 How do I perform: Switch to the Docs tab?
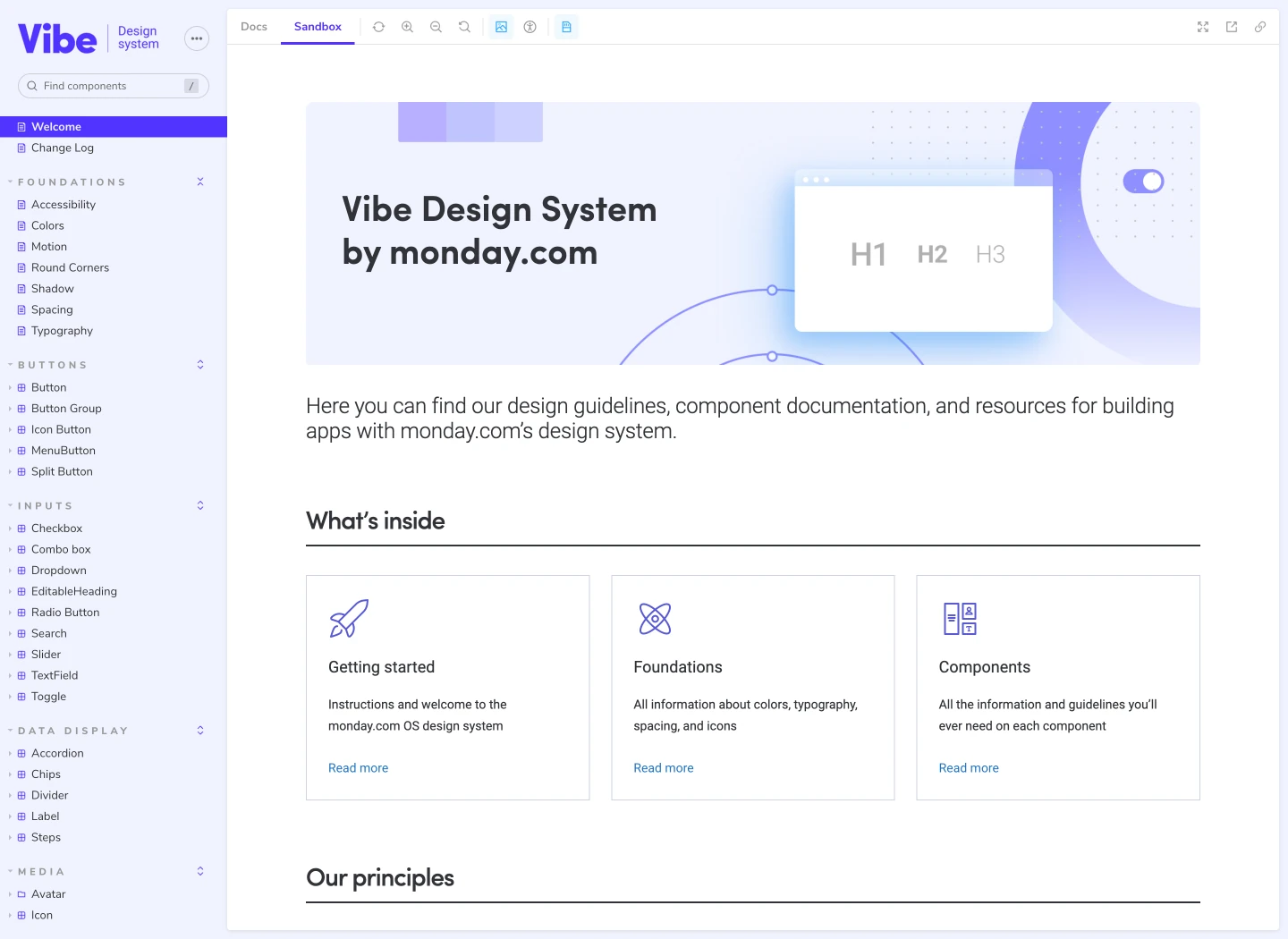254,27
